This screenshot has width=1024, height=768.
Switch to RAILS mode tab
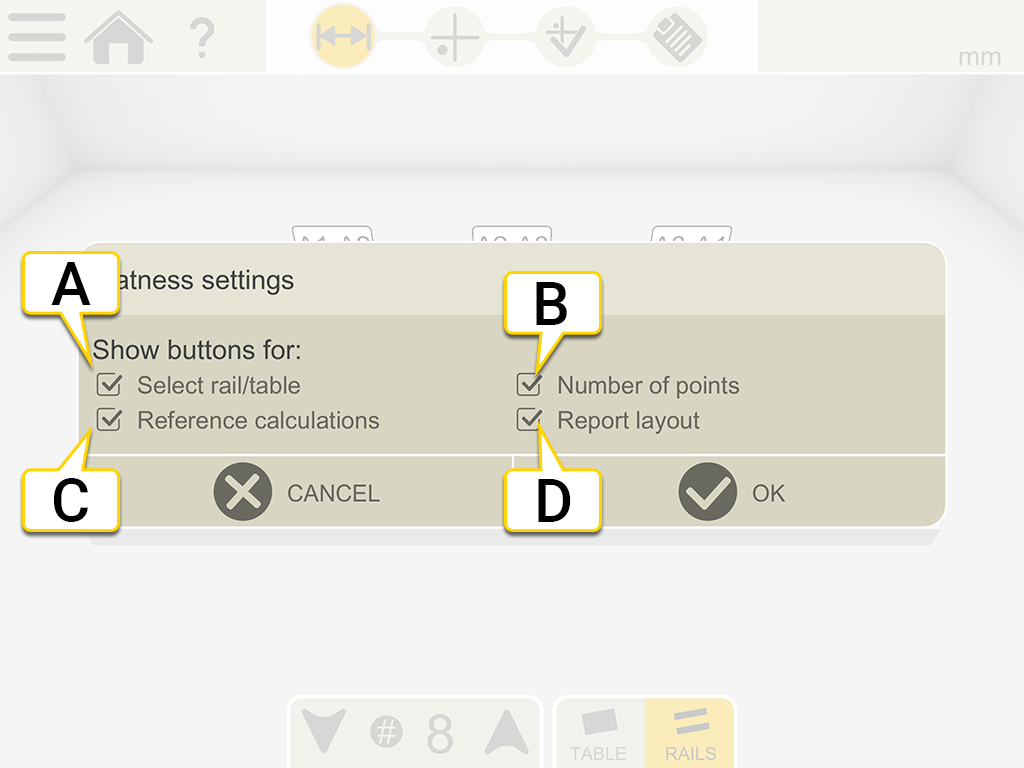point(690,734)
